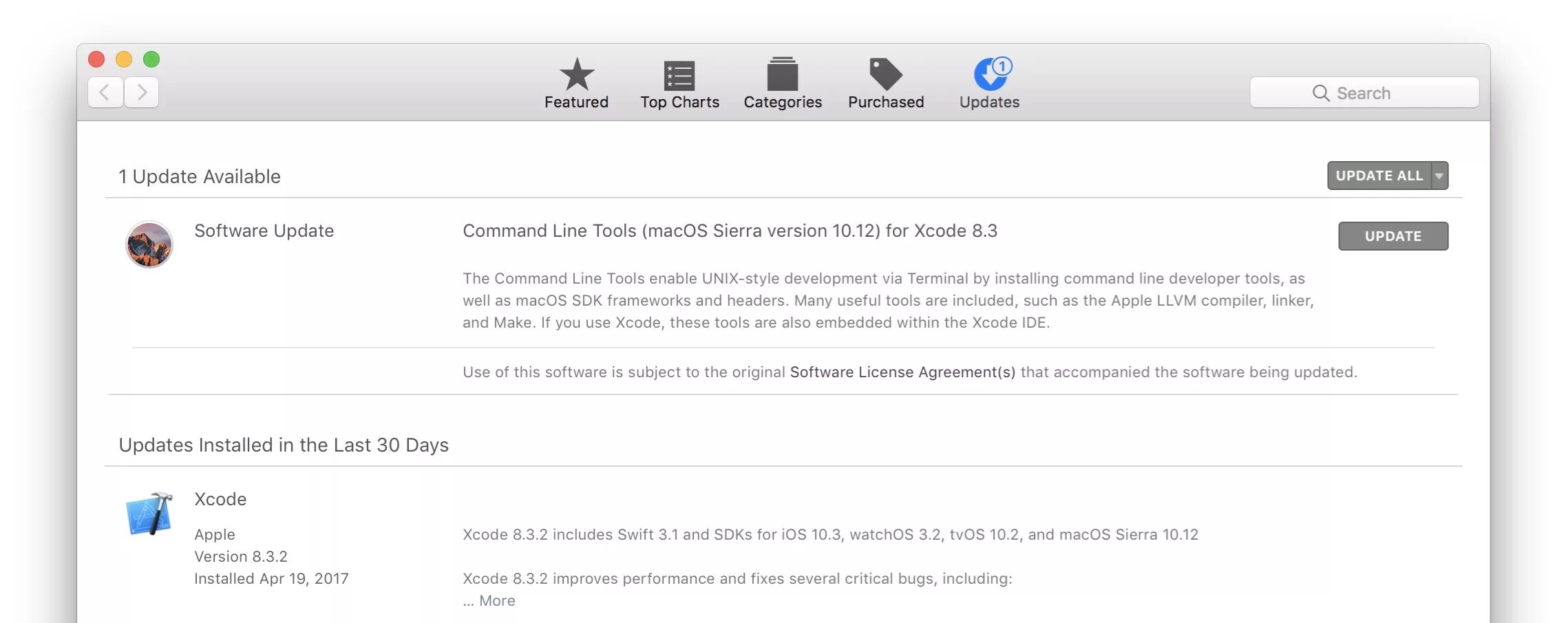Click the UPDATE ALL button
Viewport: 1568px width, 623px height.
[1379, 176]
